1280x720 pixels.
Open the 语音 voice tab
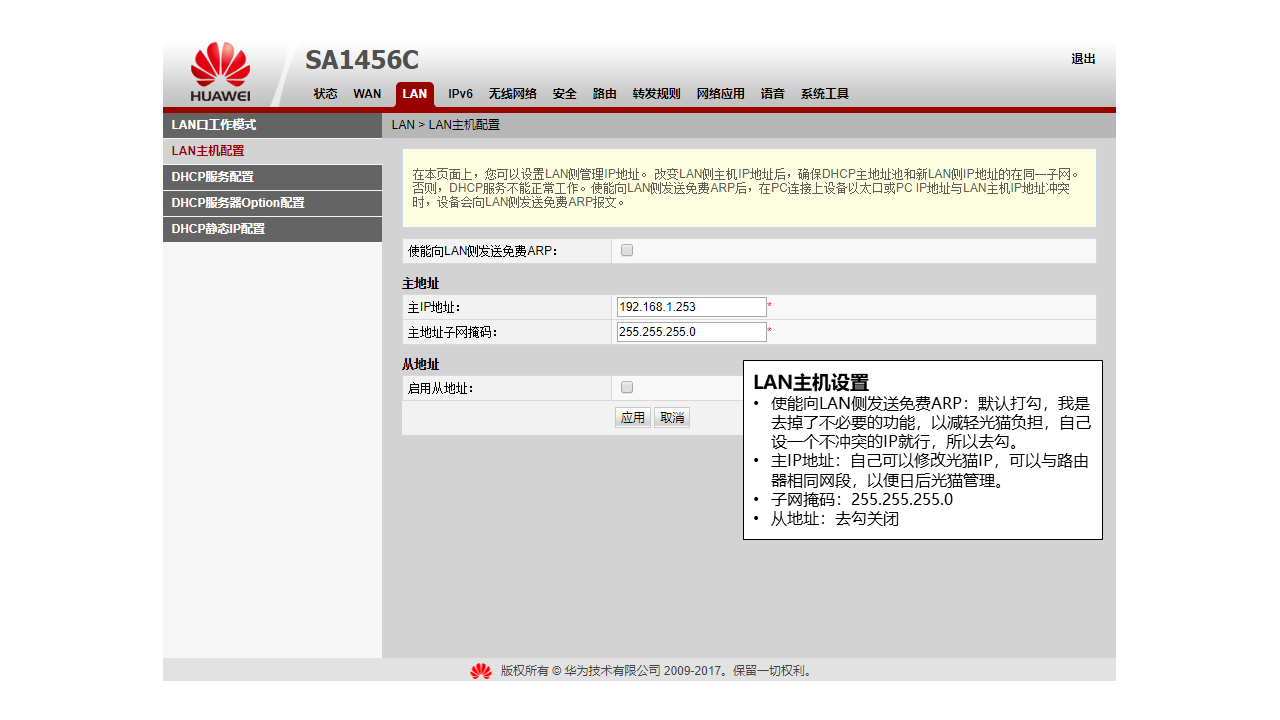click(x=772, y=94)
